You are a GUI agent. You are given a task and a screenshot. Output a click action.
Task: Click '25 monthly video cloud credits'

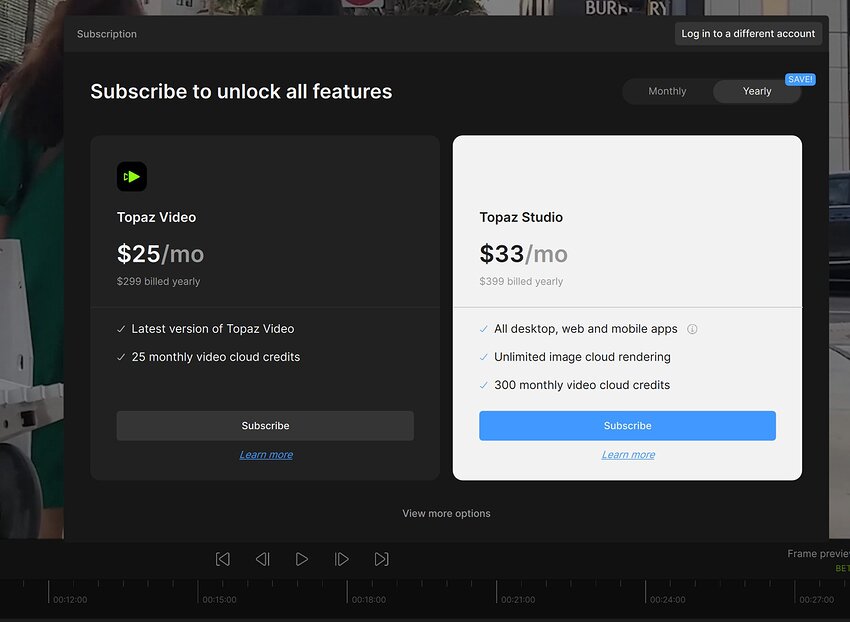click(x=216, y=357)
